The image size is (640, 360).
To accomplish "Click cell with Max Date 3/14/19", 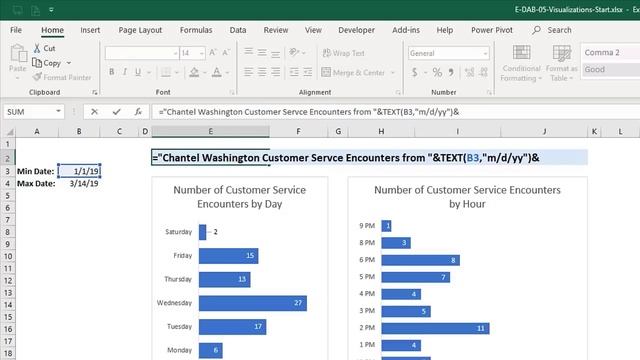I will [79, 183].
